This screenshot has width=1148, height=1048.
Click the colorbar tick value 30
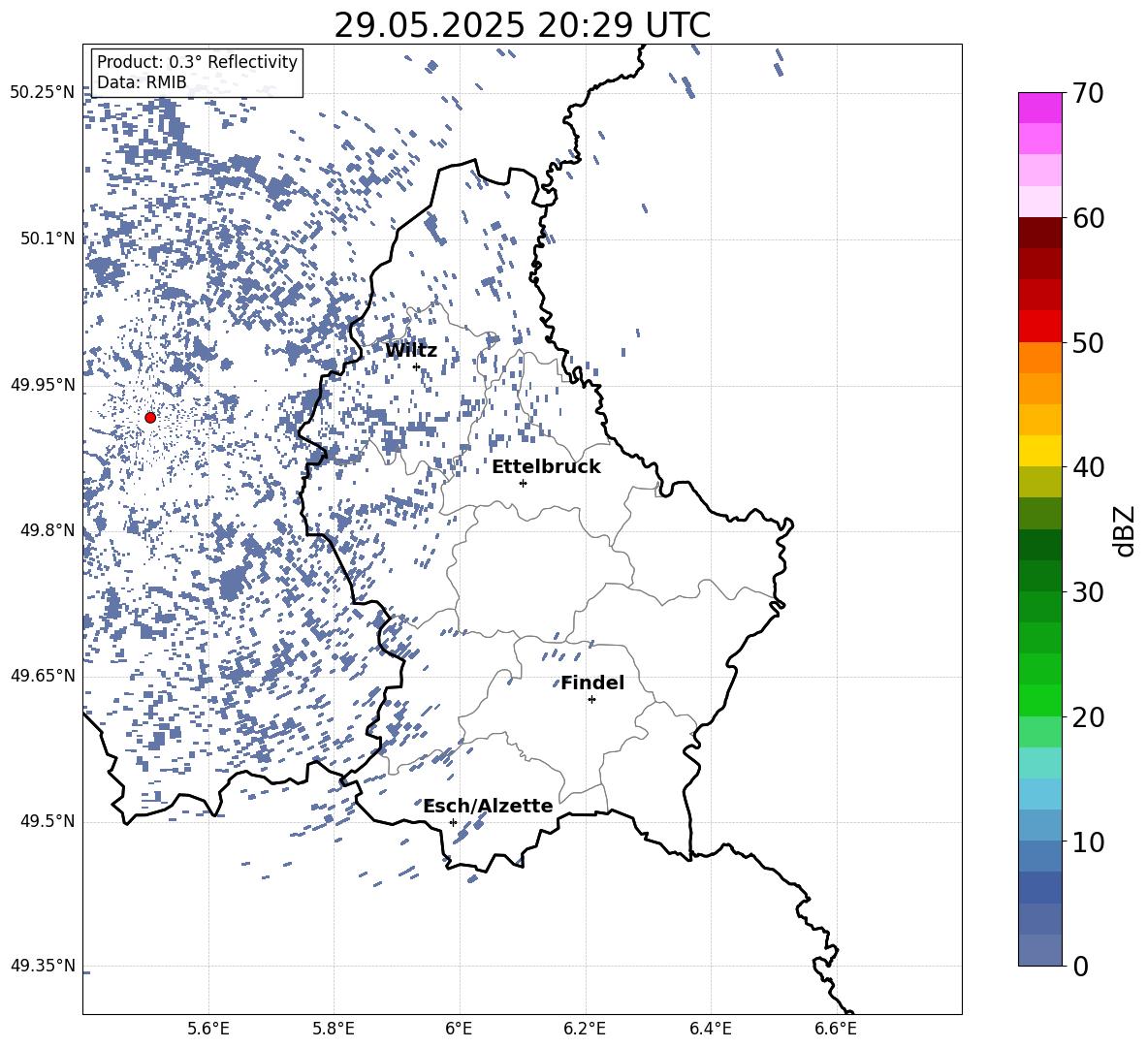1088,592
